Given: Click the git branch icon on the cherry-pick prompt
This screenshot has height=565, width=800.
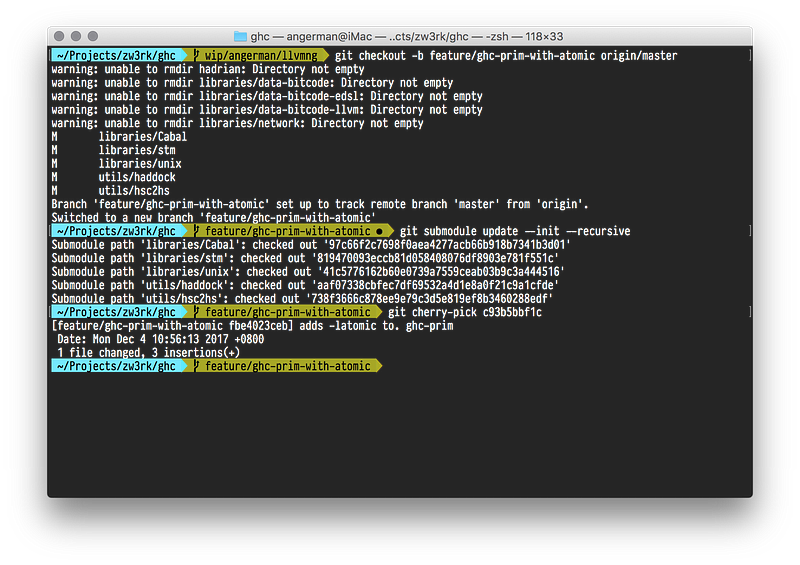Looking at the screenshot, I should (x=197, y=312).
